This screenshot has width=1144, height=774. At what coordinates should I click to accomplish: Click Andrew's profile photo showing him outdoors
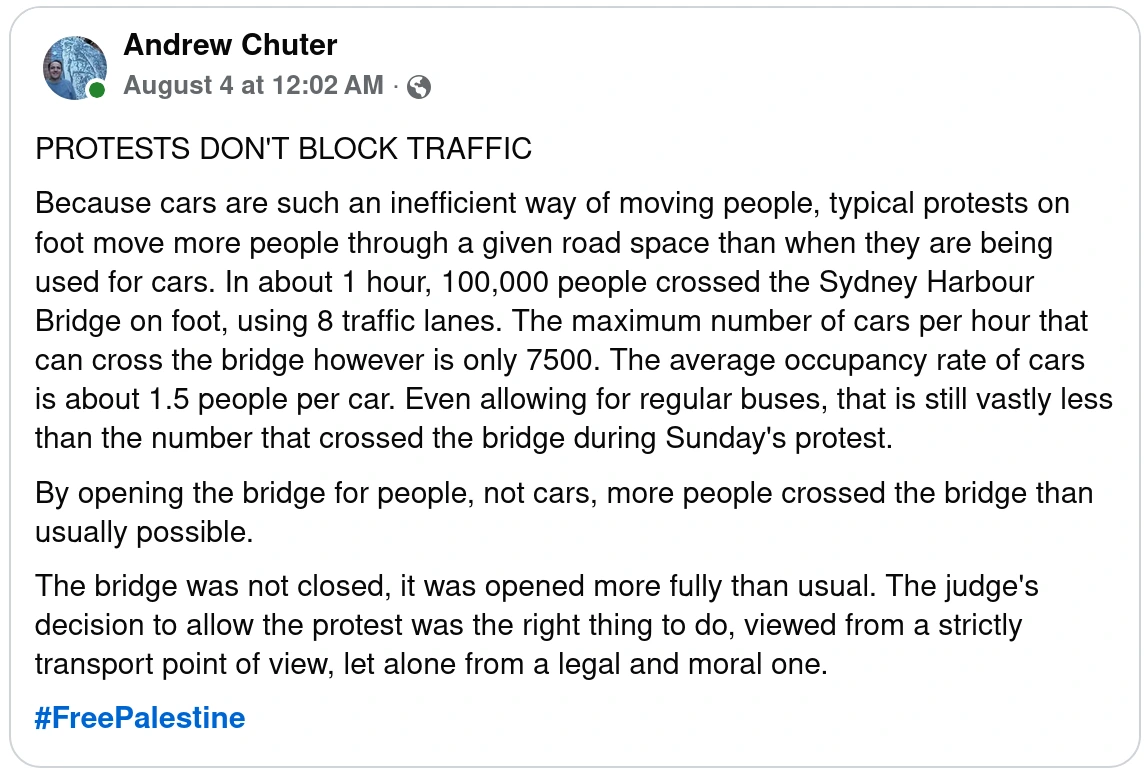[x=74, y=67]
